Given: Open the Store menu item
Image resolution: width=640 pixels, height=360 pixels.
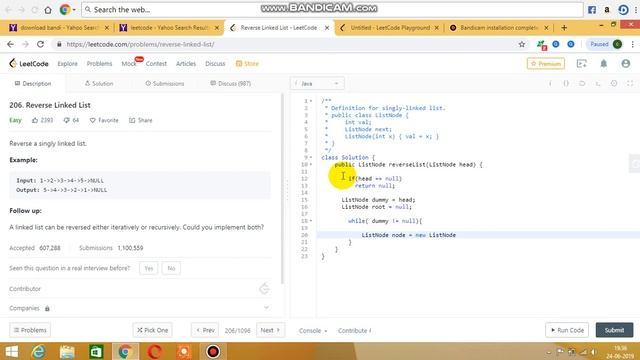Looking at the screenshot, I should pyautogui.click(x=247, y=64).
